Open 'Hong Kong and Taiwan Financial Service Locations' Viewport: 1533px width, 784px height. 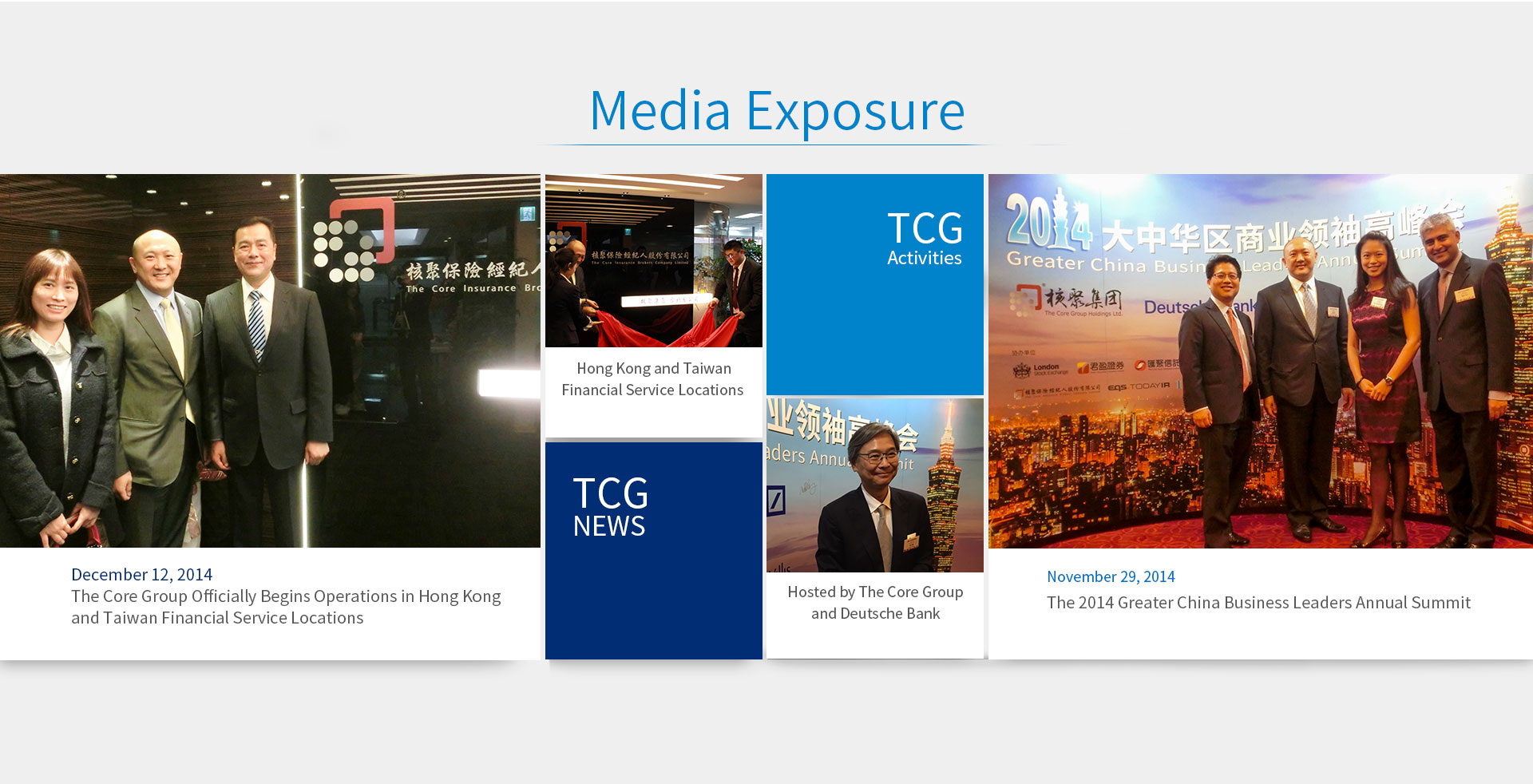coord(653,379)
